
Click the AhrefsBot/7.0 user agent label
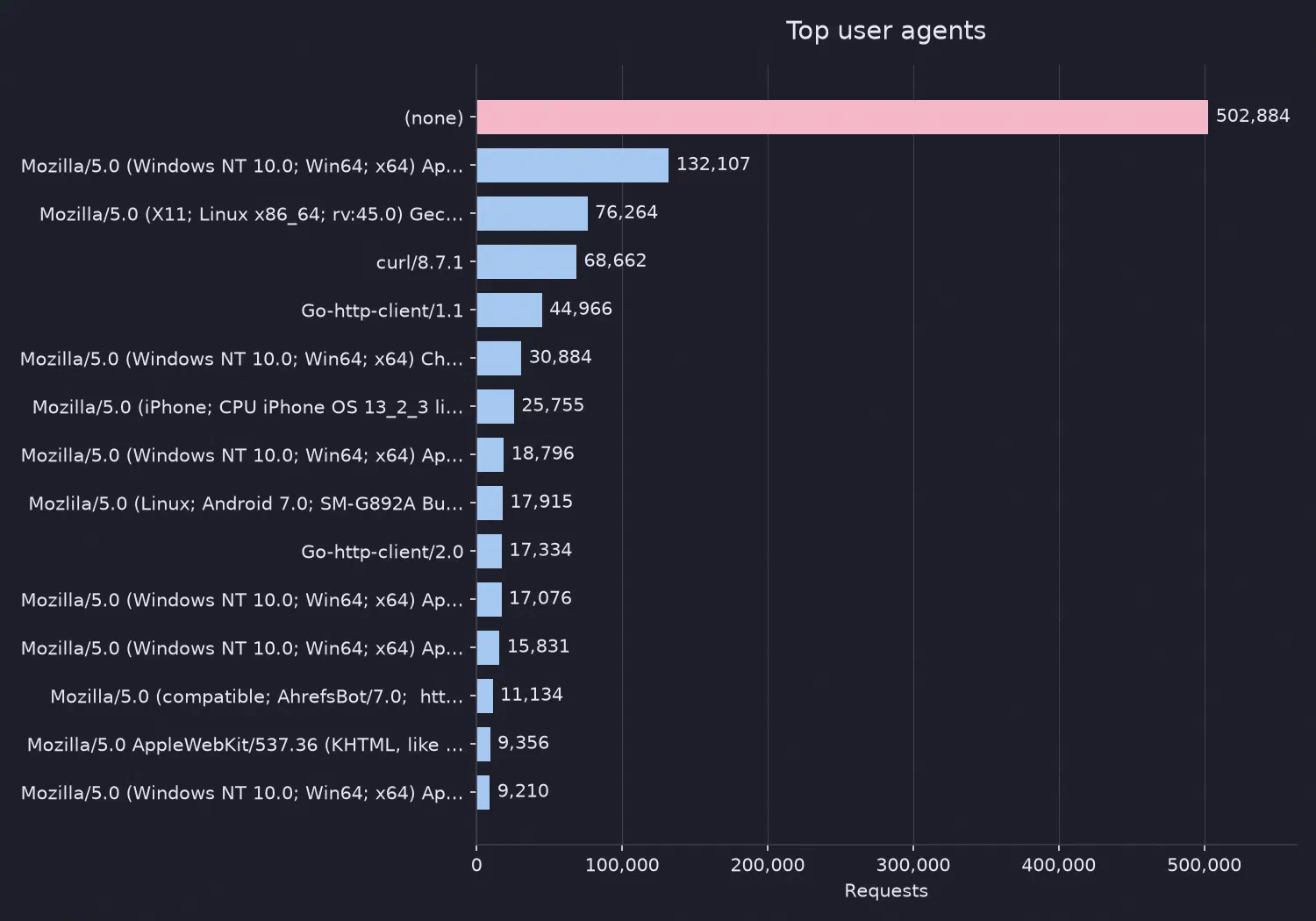256,696
